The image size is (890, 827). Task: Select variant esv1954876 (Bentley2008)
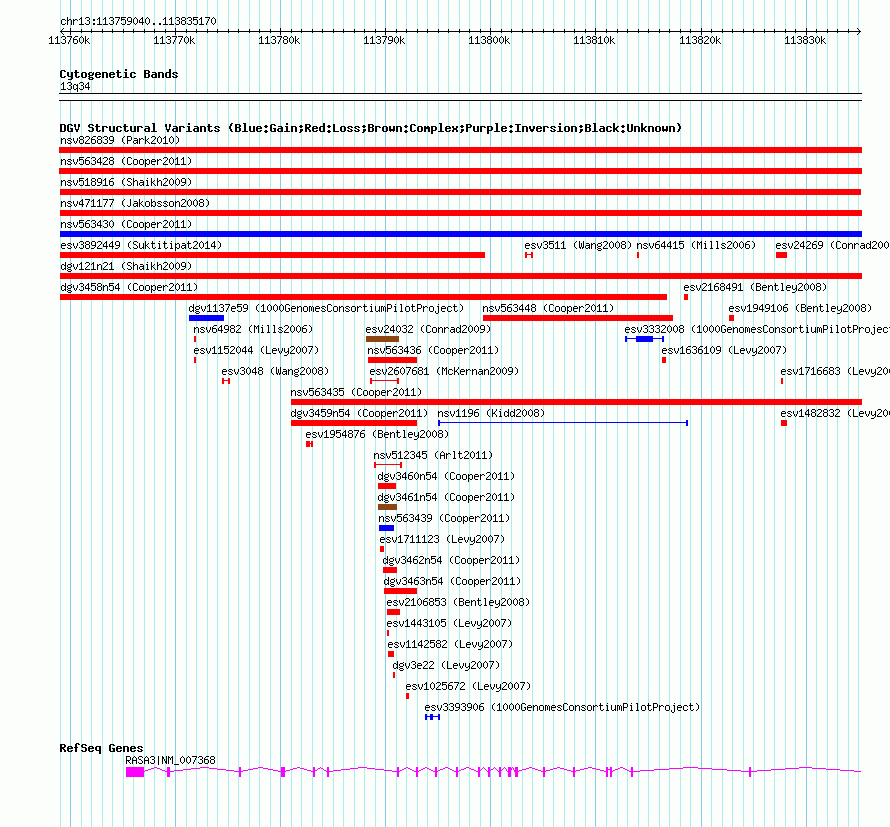pyautogui.click(x=377, y=434)
